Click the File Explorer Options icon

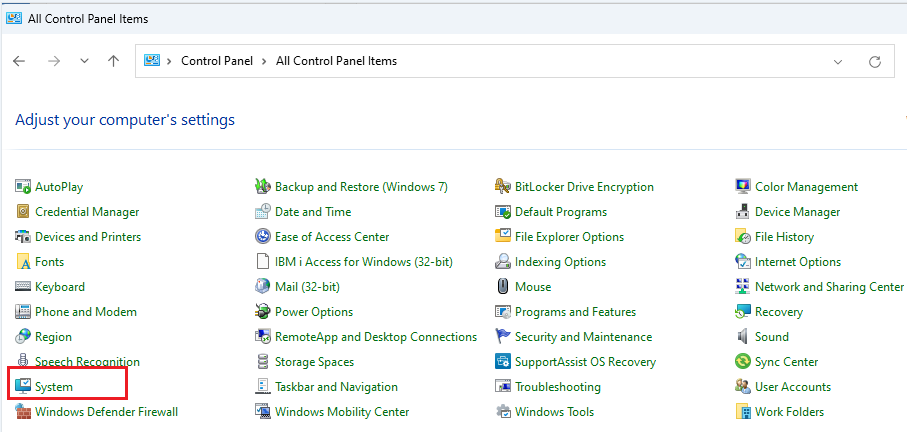pyautogui.click(x=503, y=237)
